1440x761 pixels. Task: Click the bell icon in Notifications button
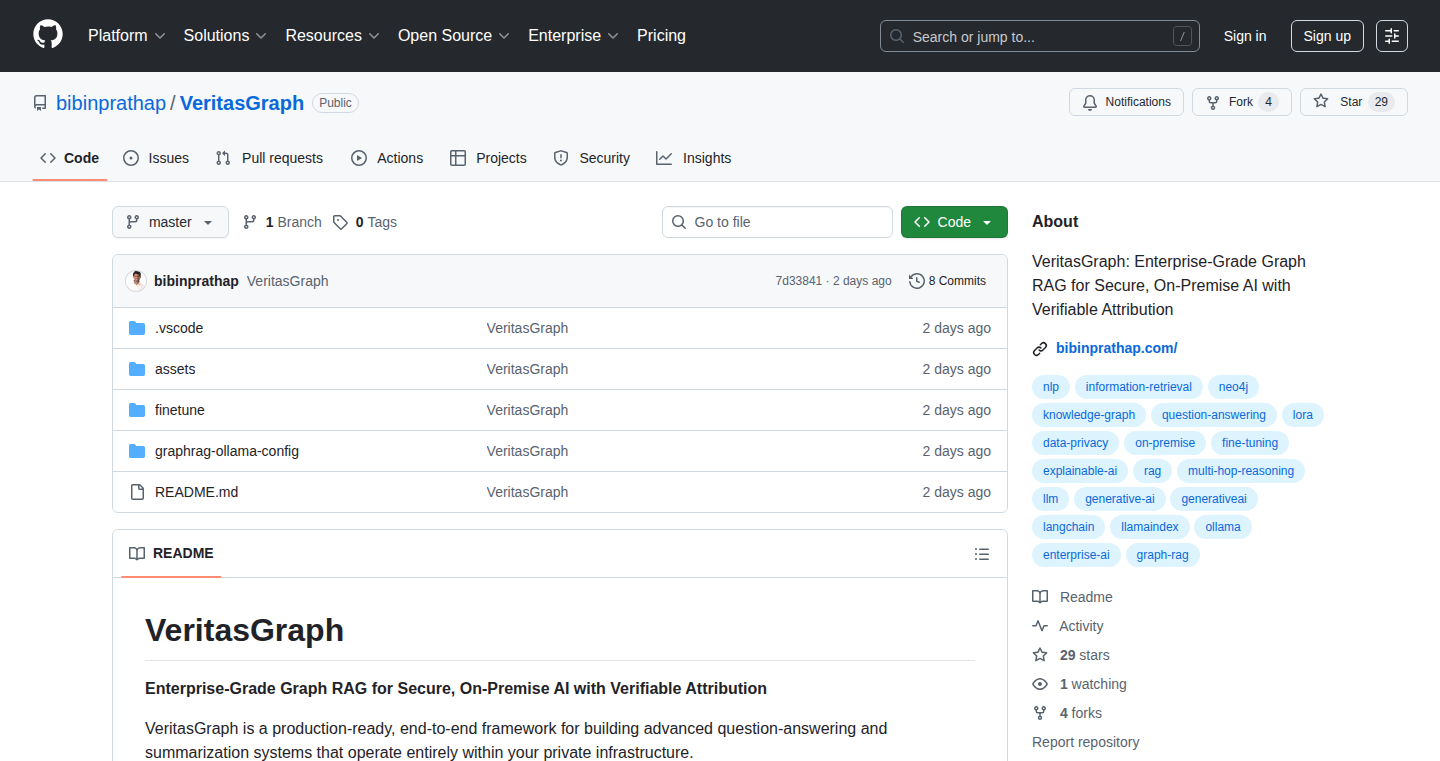coord(1090,102)
